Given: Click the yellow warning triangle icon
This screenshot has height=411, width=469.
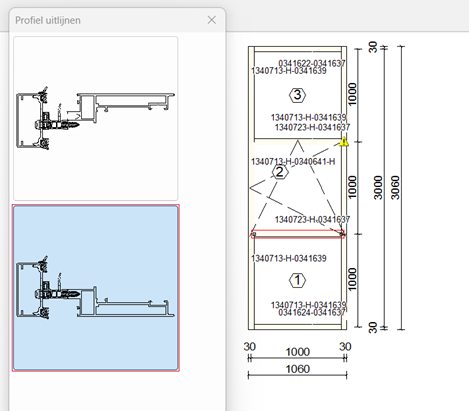Looking at the screenshot, I should click(344, 143).
